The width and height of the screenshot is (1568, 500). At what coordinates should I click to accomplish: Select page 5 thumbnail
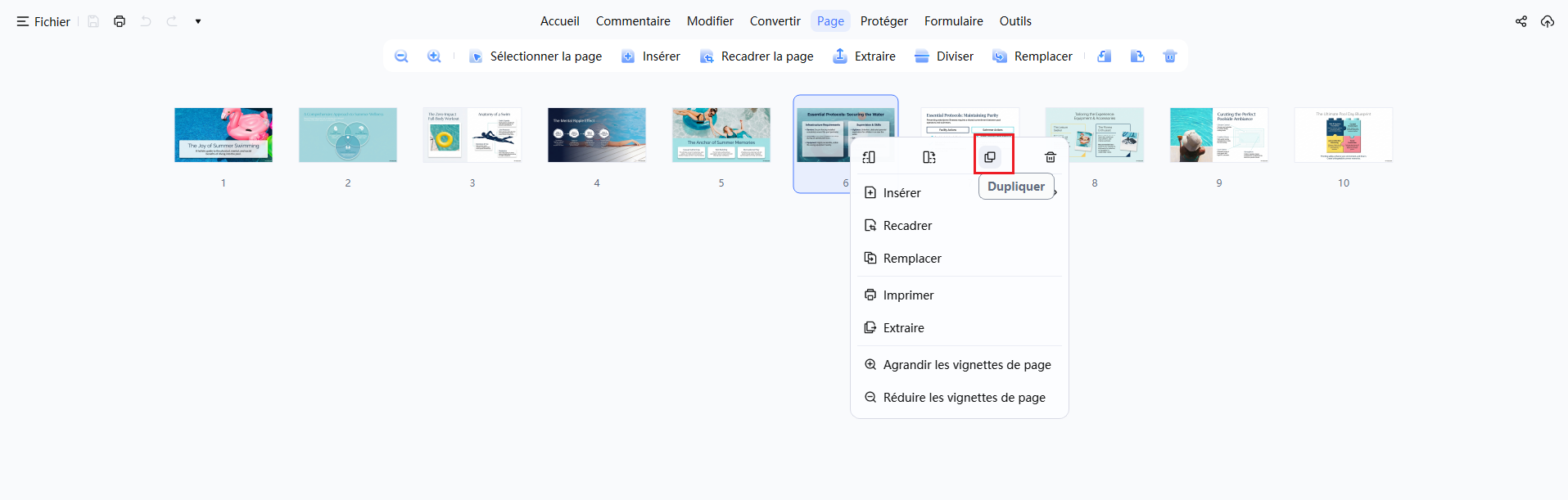pos(721,135)
